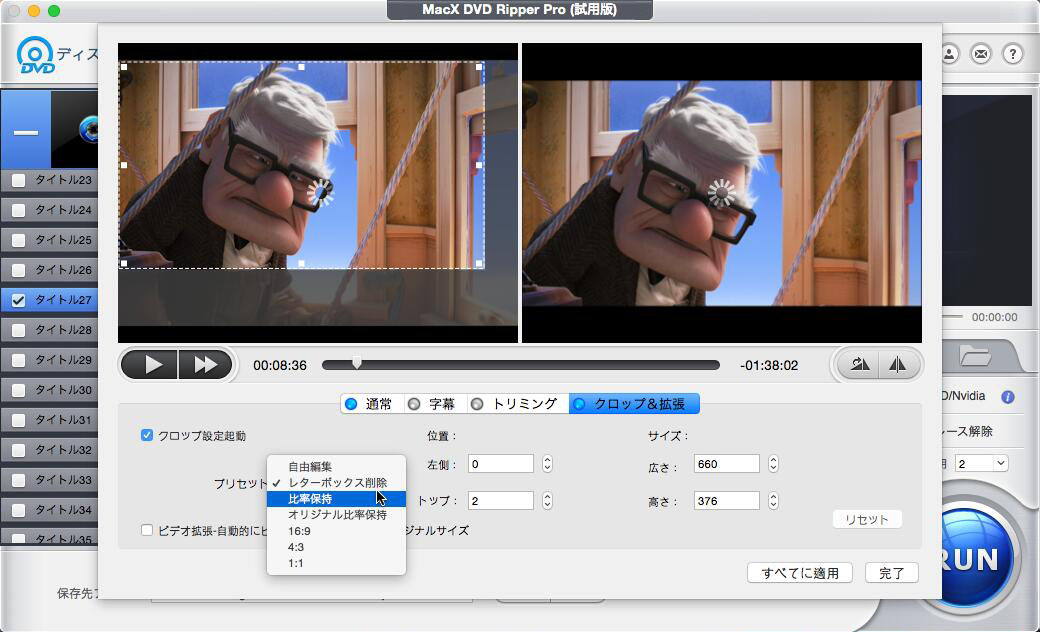Select the 通常 tab
1040x632 pixels.
(x=371, y=404)
